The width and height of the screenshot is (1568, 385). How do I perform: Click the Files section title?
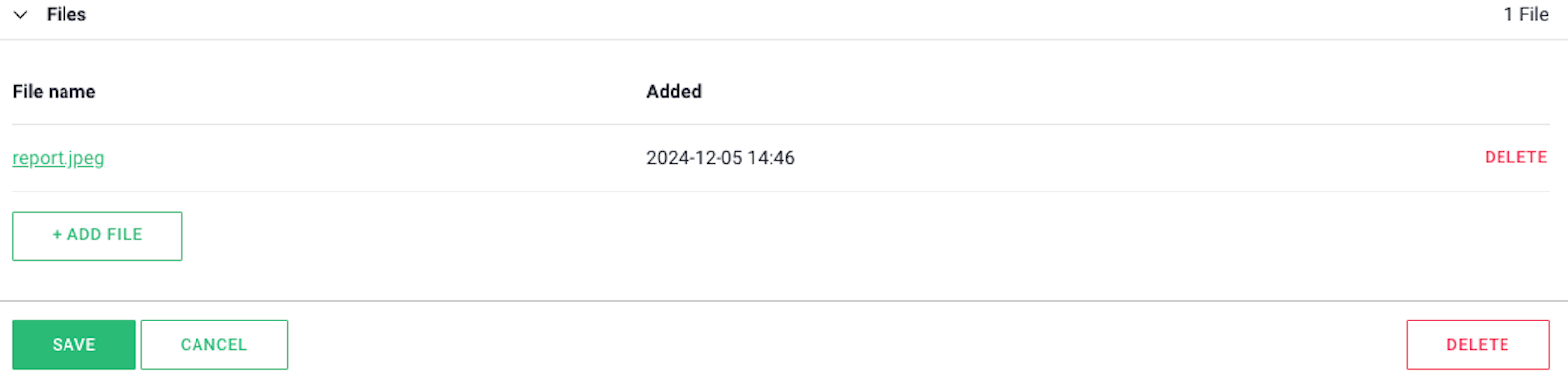pos(66,15)
